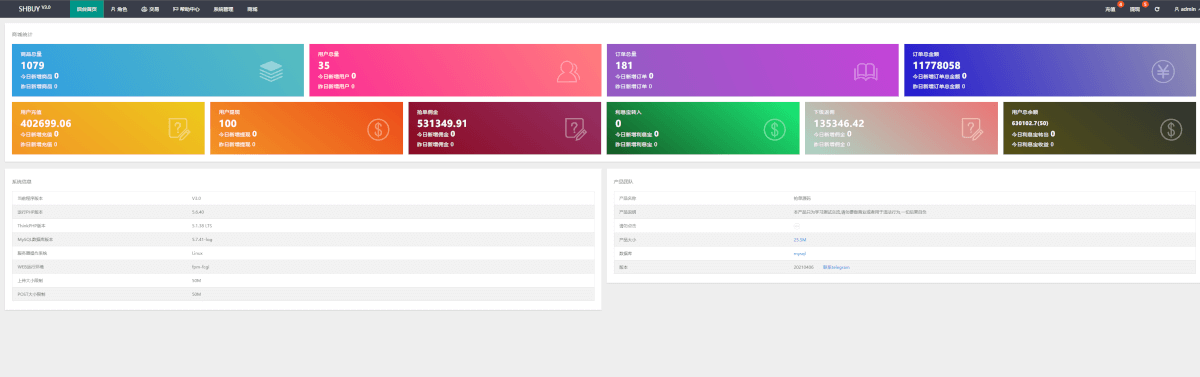Click the SHBUY V3.0 logo

click(x=34, y=8)
